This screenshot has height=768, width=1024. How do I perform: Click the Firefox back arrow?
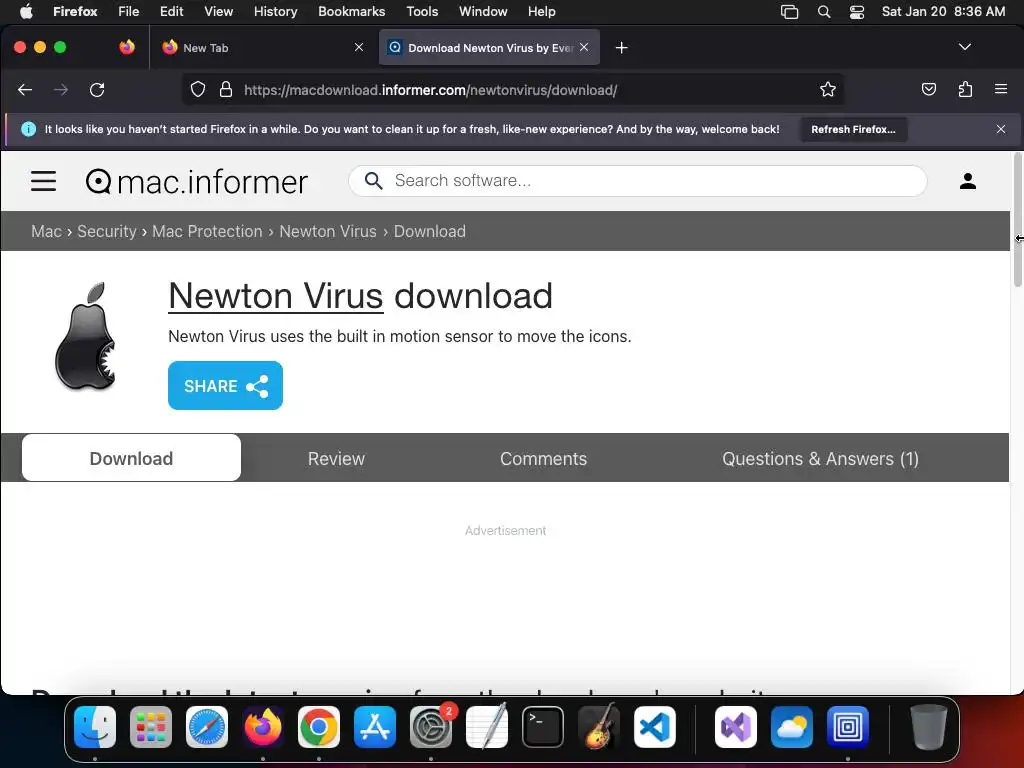25,89
